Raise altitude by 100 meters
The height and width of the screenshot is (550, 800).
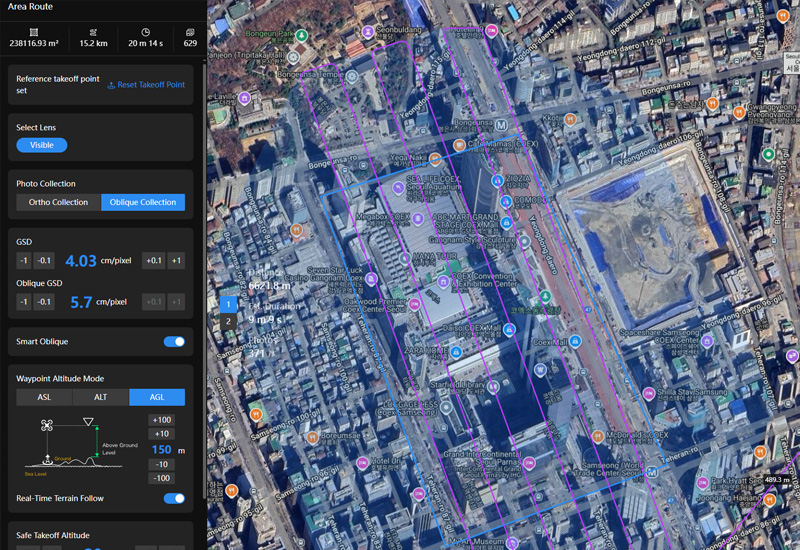160,420
